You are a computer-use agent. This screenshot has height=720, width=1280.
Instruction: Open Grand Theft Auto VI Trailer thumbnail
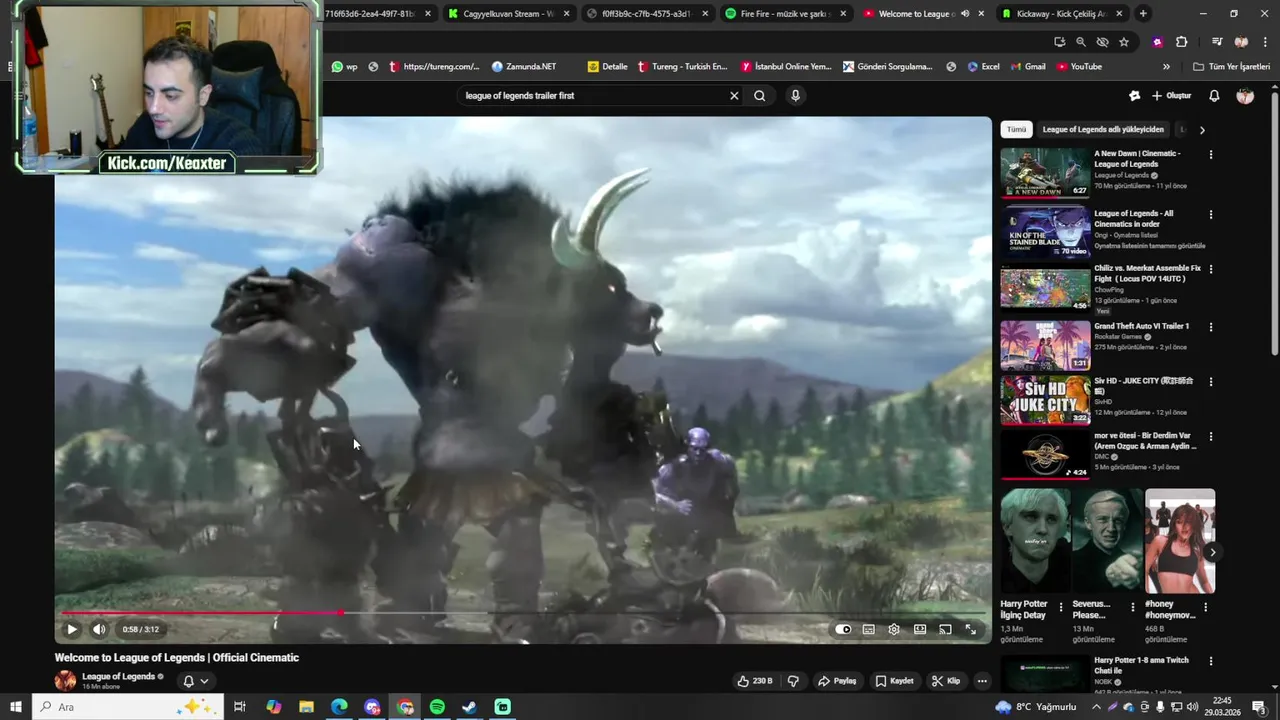(x=1045, y=345)
